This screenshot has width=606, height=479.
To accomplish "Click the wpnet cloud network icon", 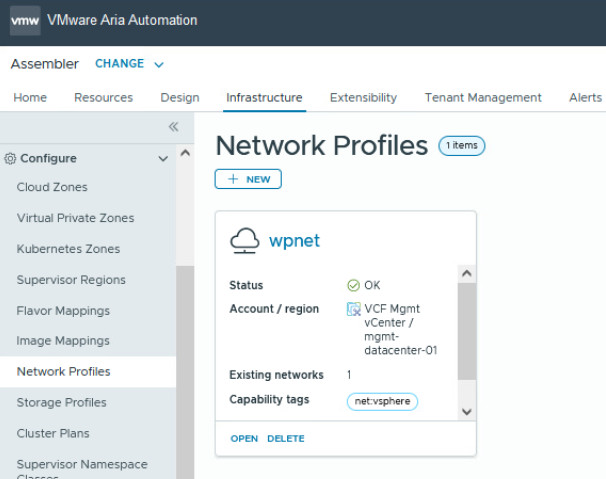I will click(245, 241).
